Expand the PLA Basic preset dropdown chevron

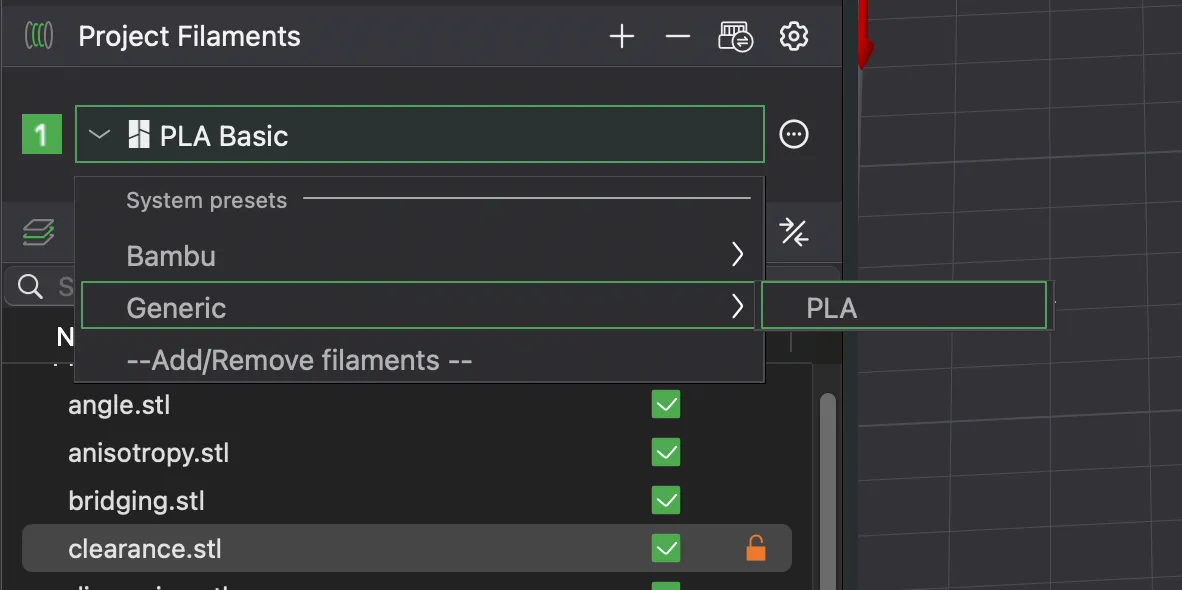click(x=99, y=133)
